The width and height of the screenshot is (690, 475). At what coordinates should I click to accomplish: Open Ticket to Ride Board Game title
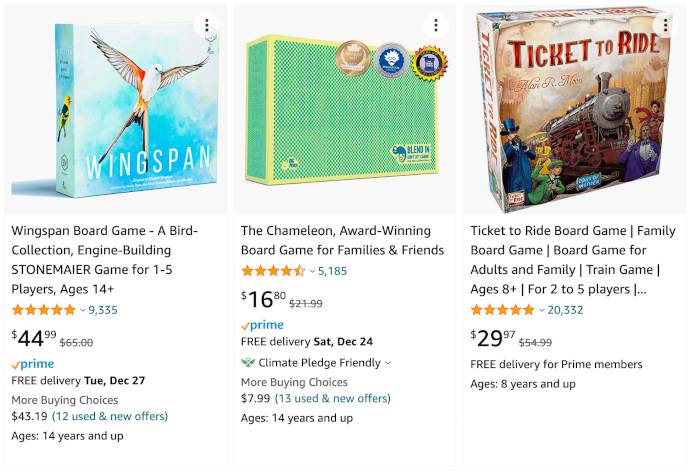click(573, 260)
